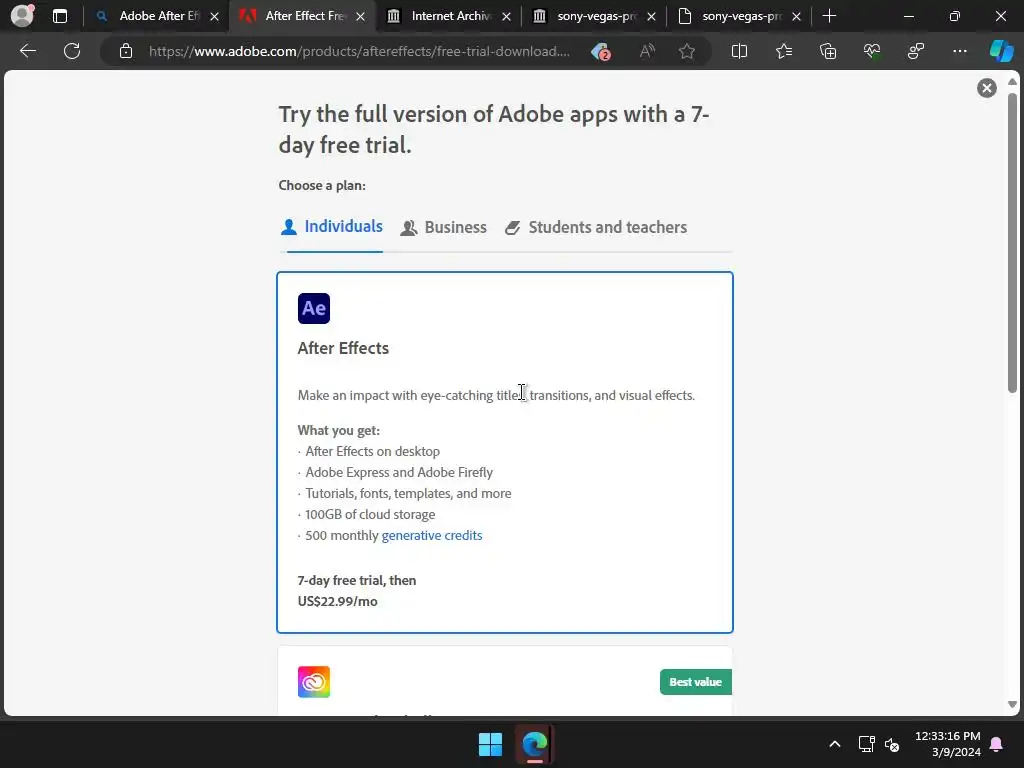The image size is (1024, 768).
Task: View site information lock icon
Action: coord(126,51)
